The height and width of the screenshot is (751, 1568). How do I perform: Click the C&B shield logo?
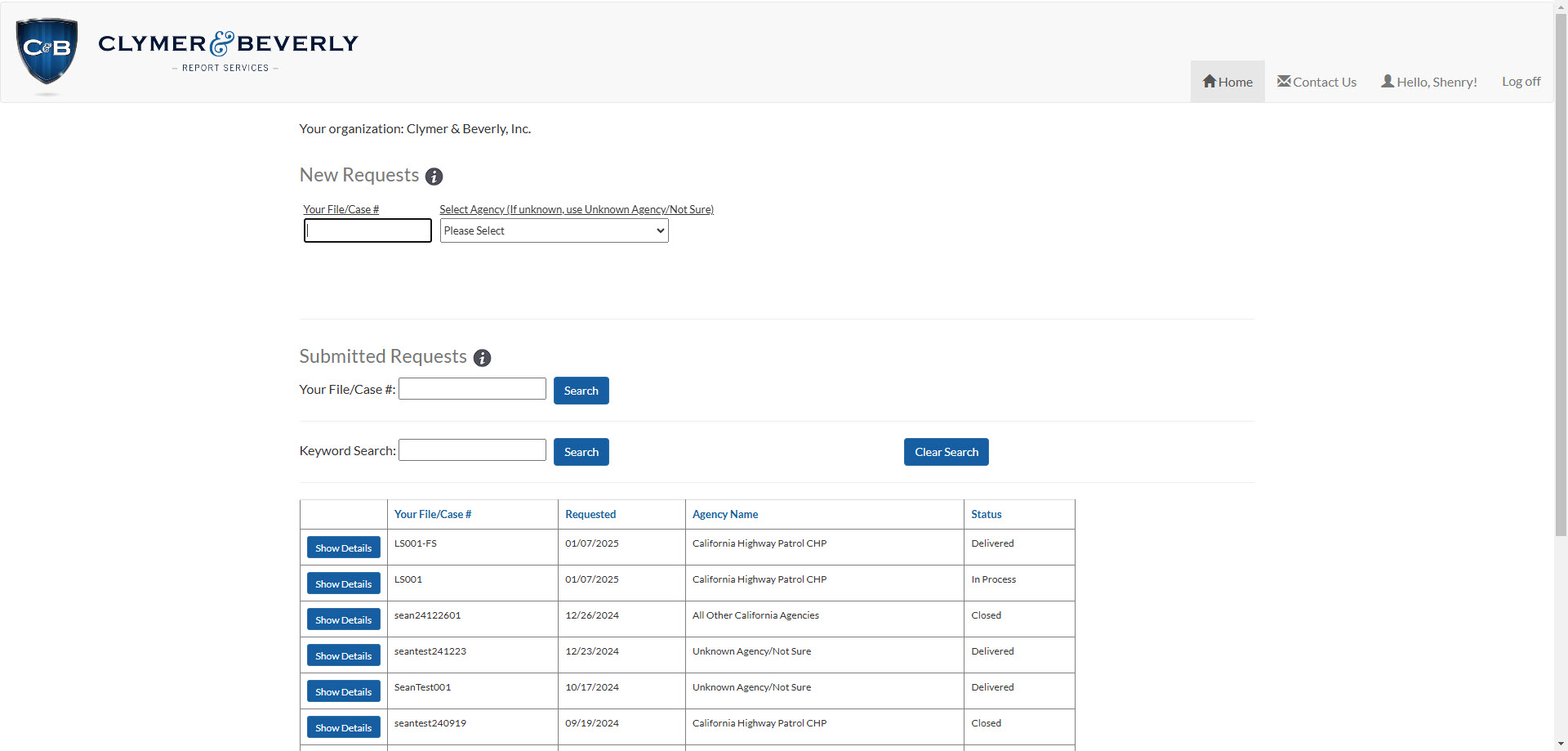pyautogui.click(x=47, y=51)
